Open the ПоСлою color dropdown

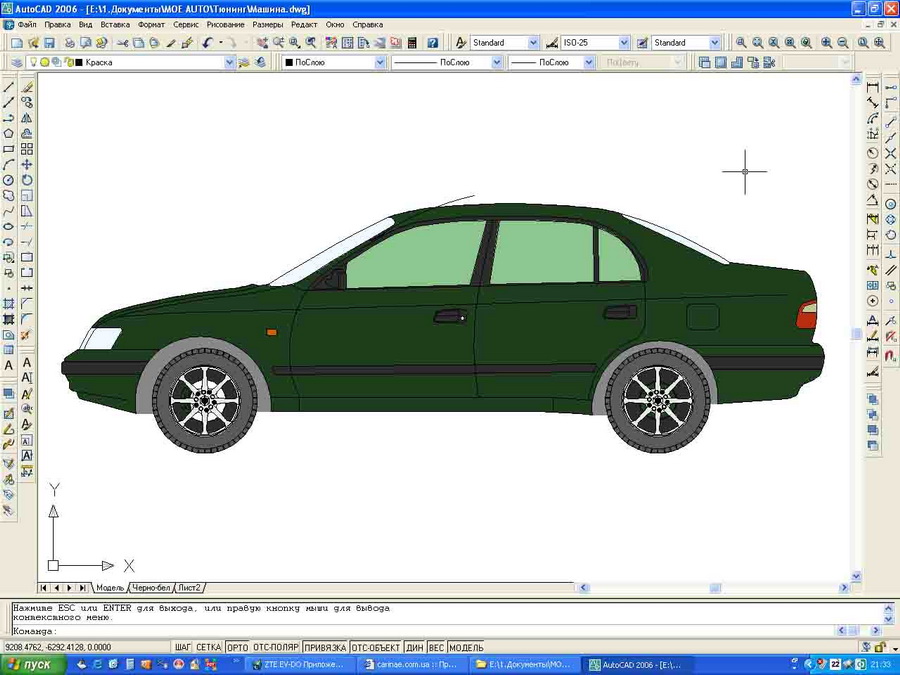point(379,62)
